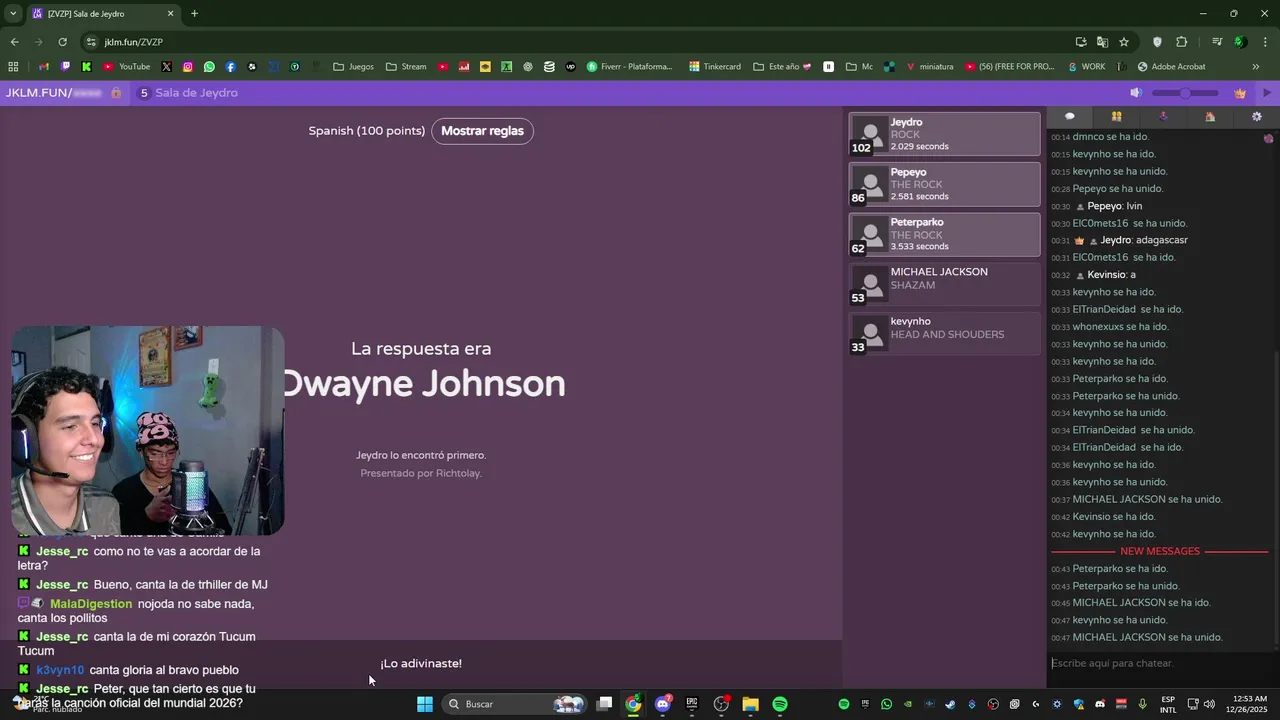Reload the page with browser refresh icon
Screen dimensions: 1280x720
[62, 42]
